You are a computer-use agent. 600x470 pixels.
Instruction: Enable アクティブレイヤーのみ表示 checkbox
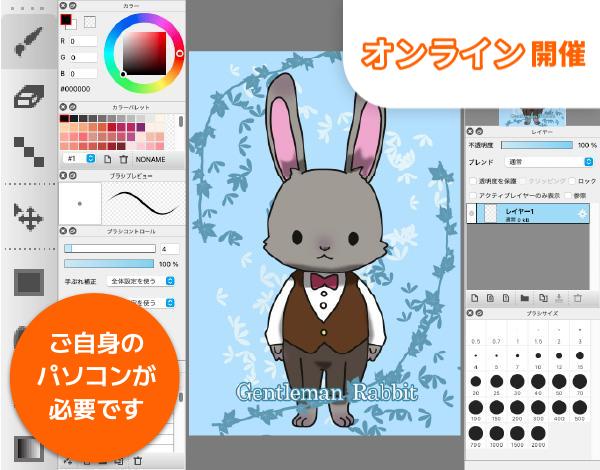pyautogui.click(x=473, y=195)
